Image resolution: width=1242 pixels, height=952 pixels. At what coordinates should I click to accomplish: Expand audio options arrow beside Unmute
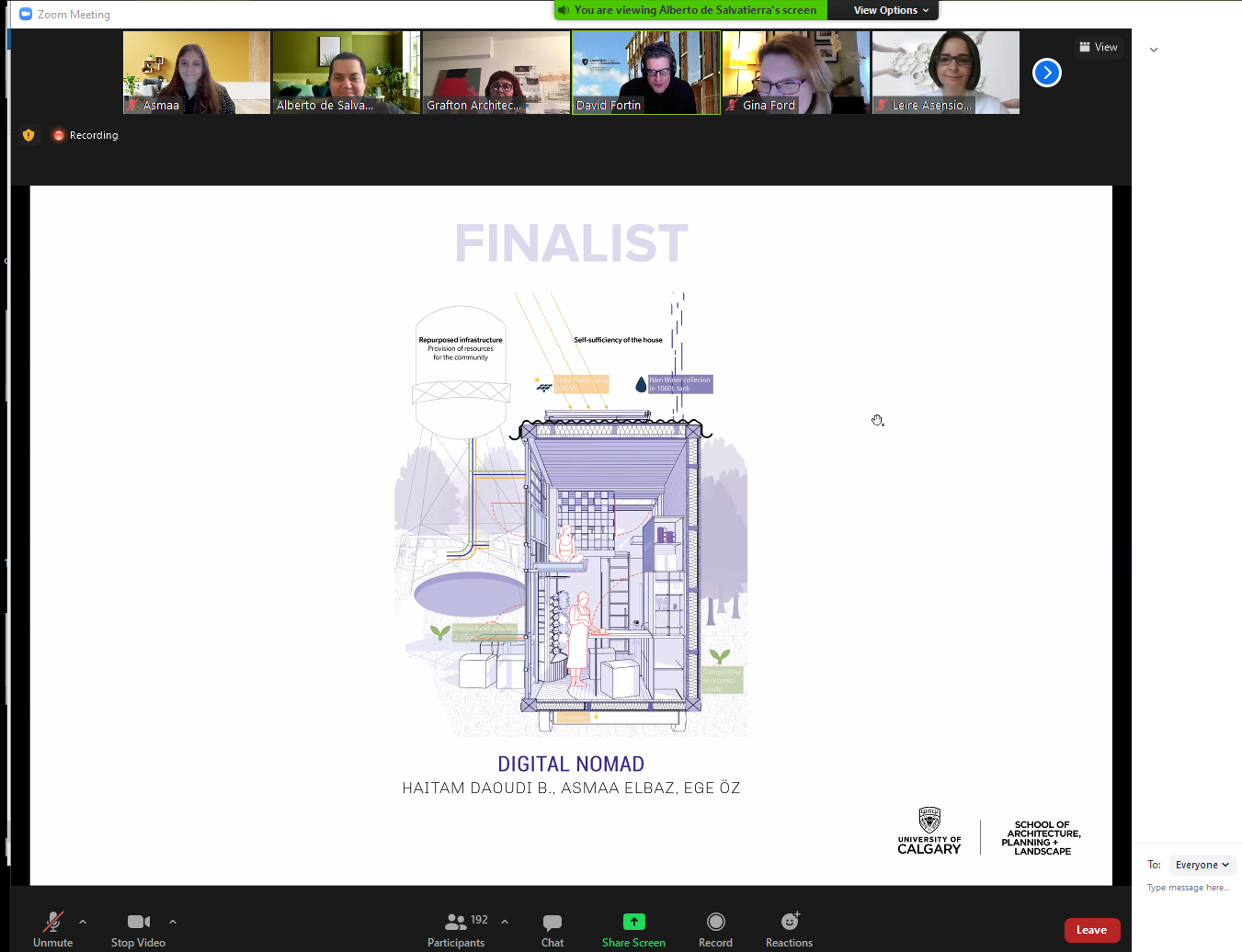83,921
